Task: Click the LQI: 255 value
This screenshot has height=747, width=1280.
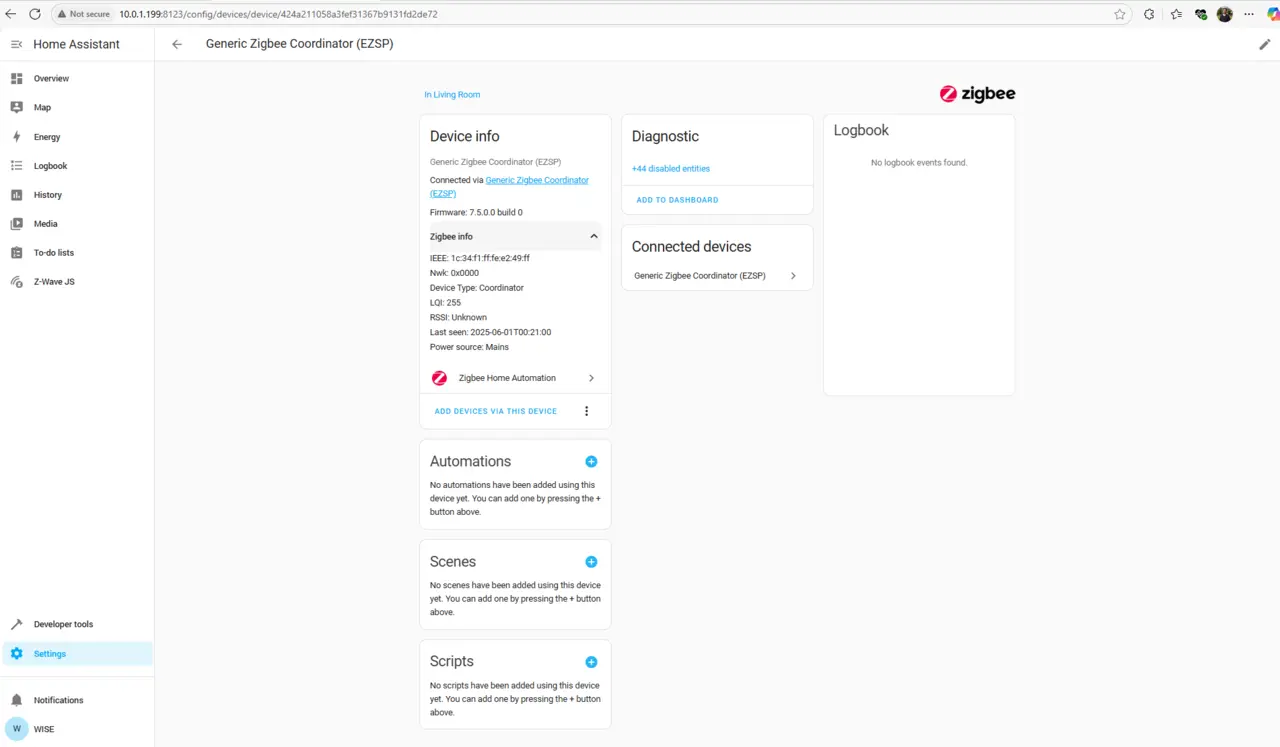Action: [x=445, y=303]
